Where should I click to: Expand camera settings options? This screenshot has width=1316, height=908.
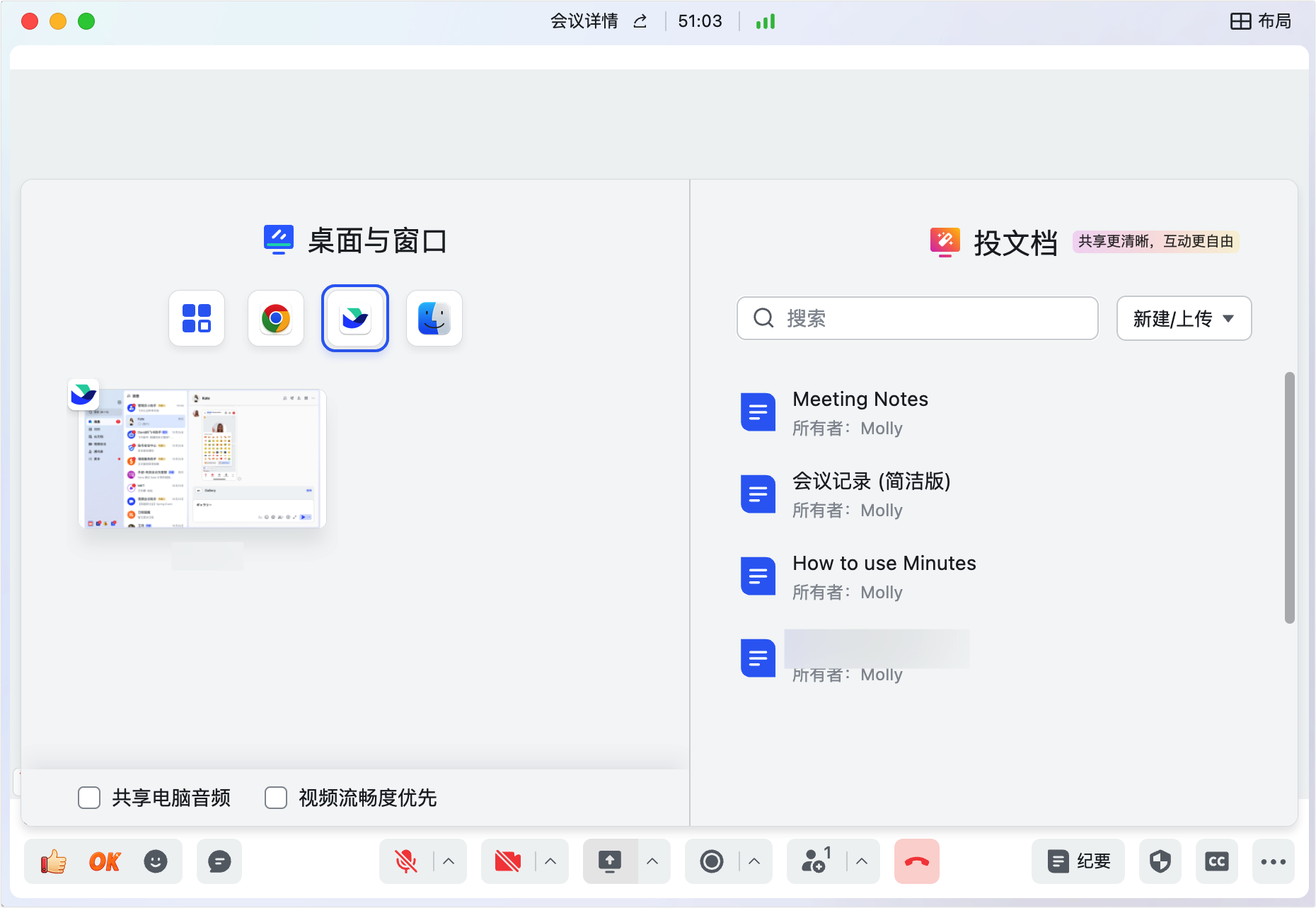550,861
